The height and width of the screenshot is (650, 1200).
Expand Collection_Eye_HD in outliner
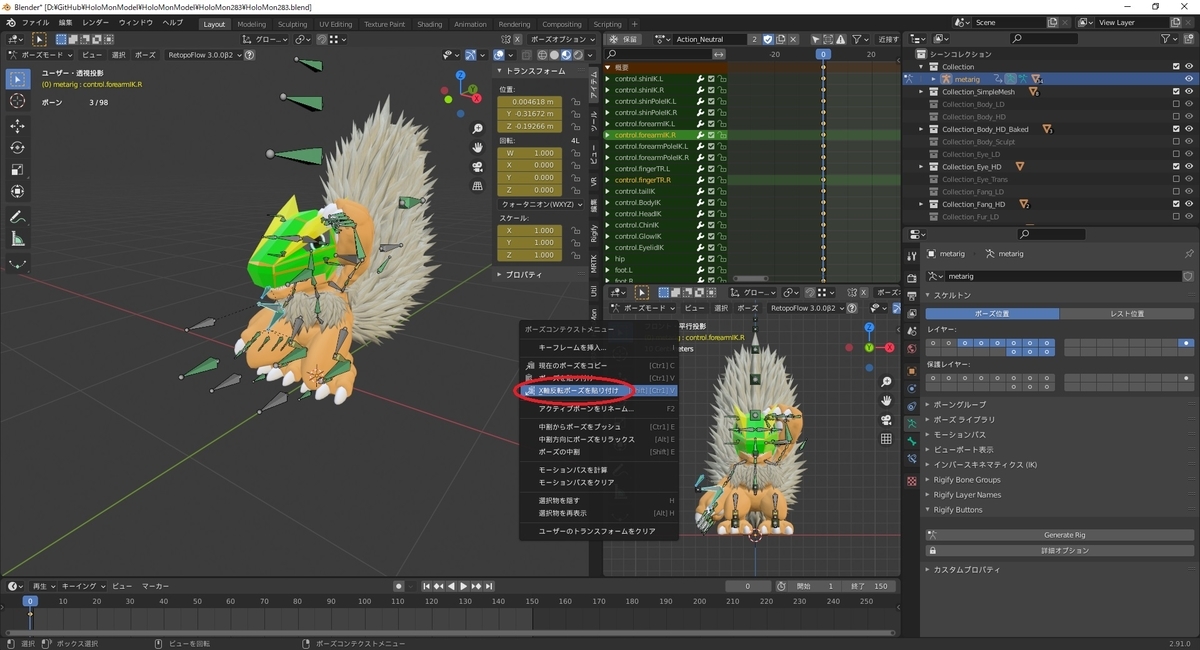[x=922, y=166]
